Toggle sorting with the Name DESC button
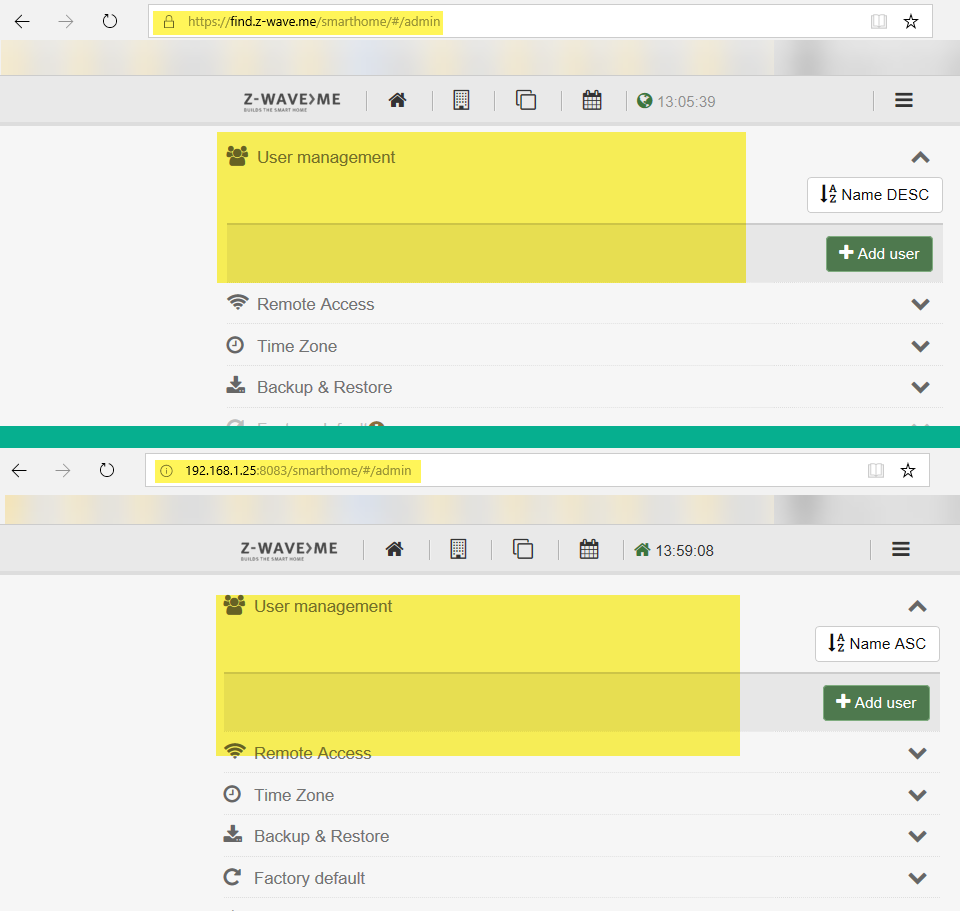Screen dimensions: 960x911 (874, 194)
